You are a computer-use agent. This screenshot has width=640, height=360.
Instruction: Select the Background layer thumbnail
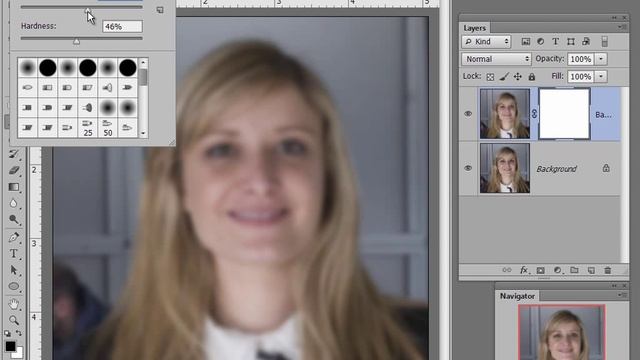[x=505, y=168]
